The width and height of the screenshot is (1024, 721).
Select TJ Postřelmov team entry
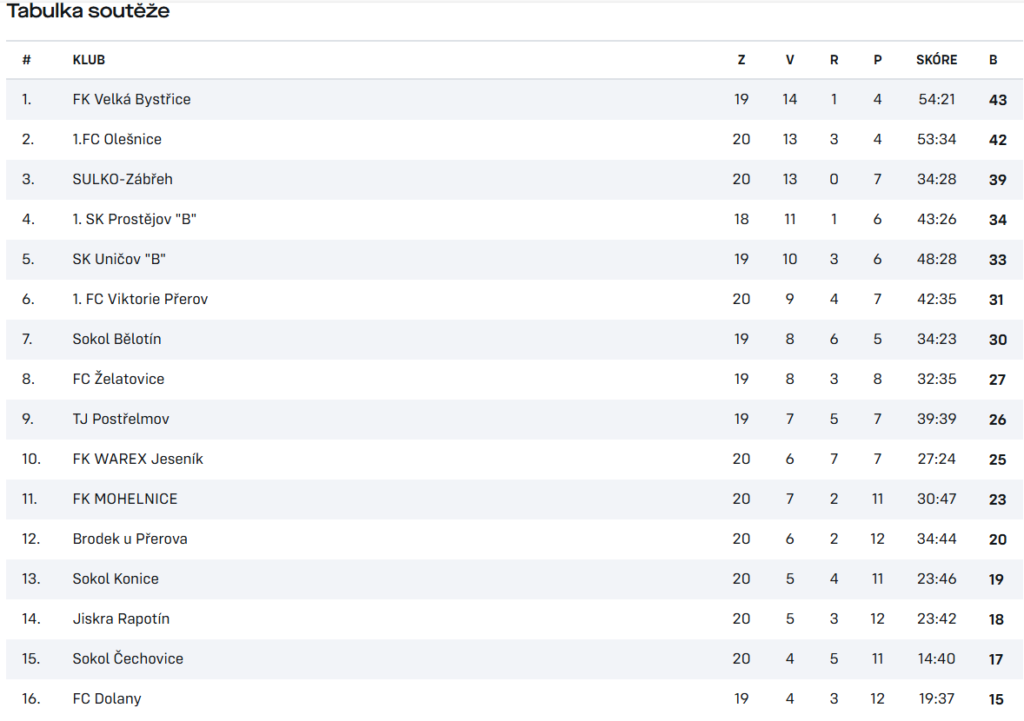click(x=121, y=419)
